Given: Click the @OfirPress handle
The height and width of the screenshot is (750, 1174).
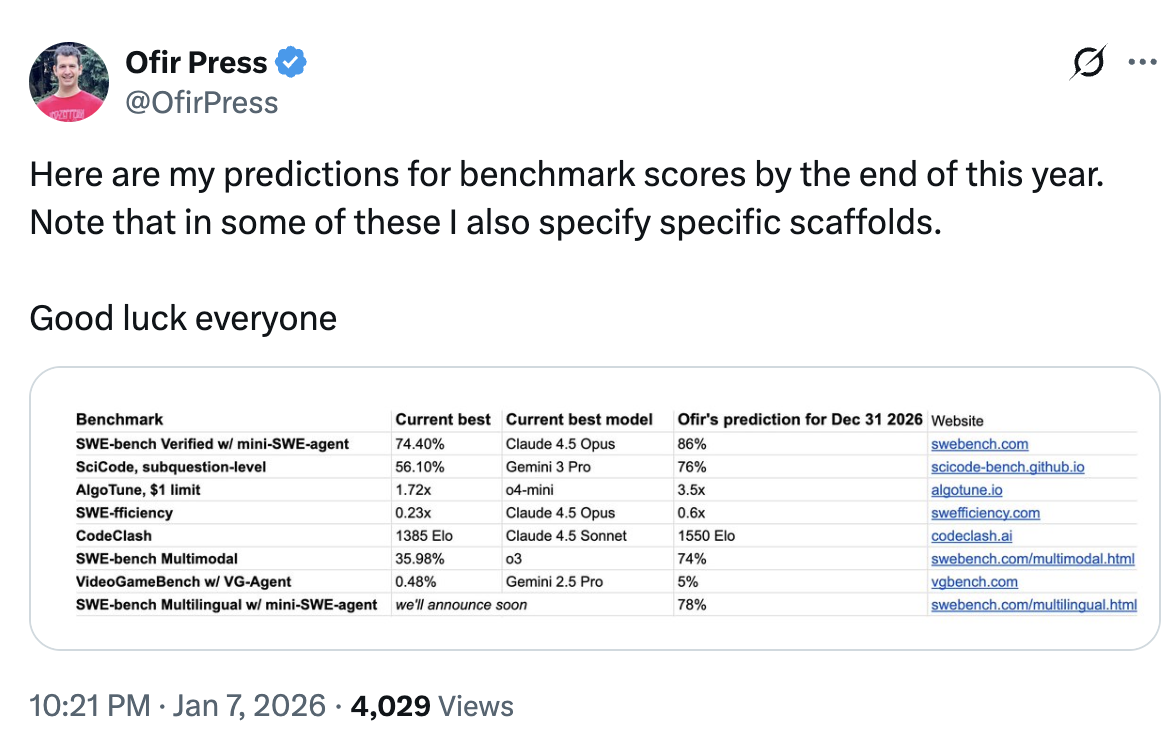Looking at the screenshot, I should click(202, 102).
